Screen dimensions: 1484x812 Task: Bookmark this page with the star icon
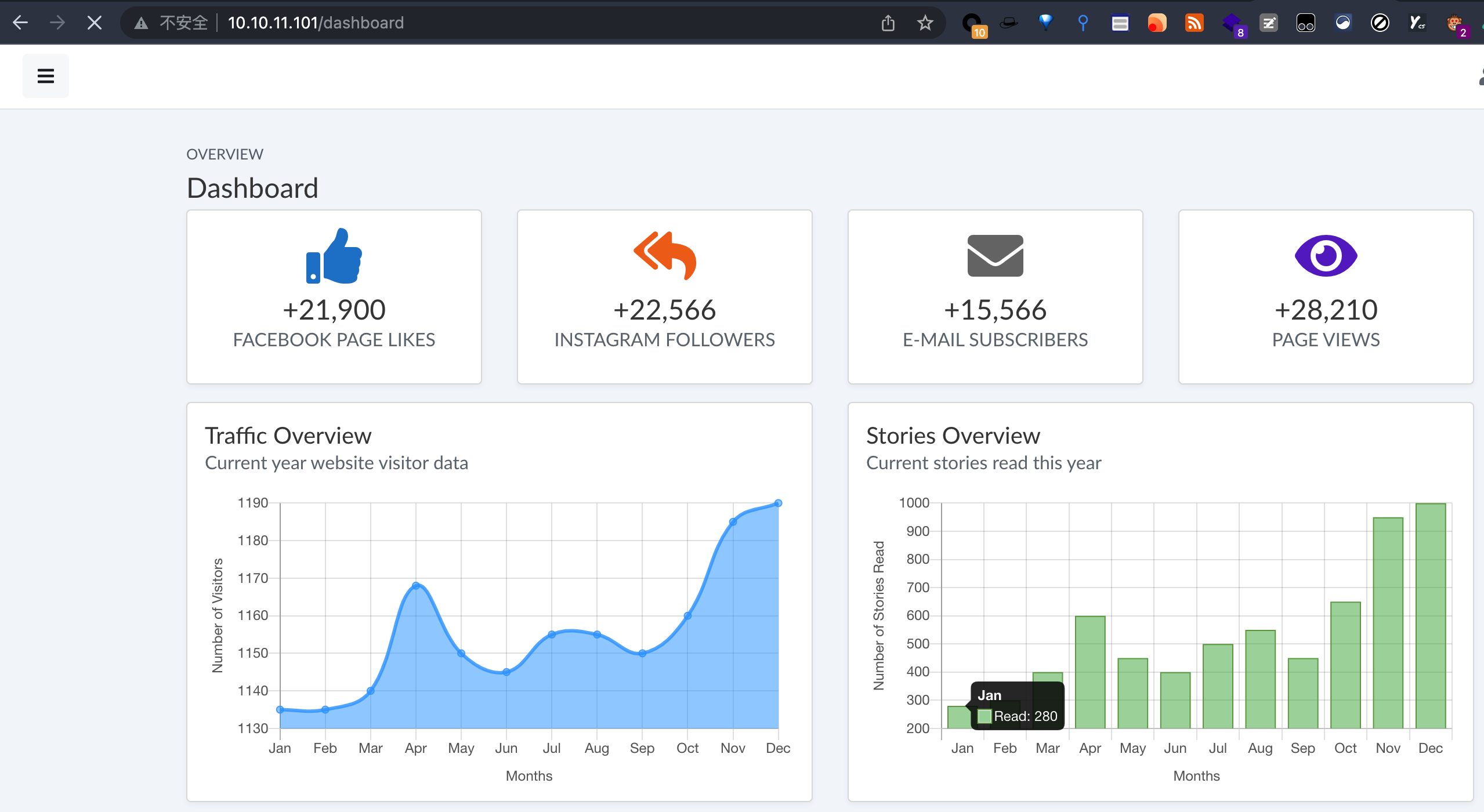(x=925, y=23)
